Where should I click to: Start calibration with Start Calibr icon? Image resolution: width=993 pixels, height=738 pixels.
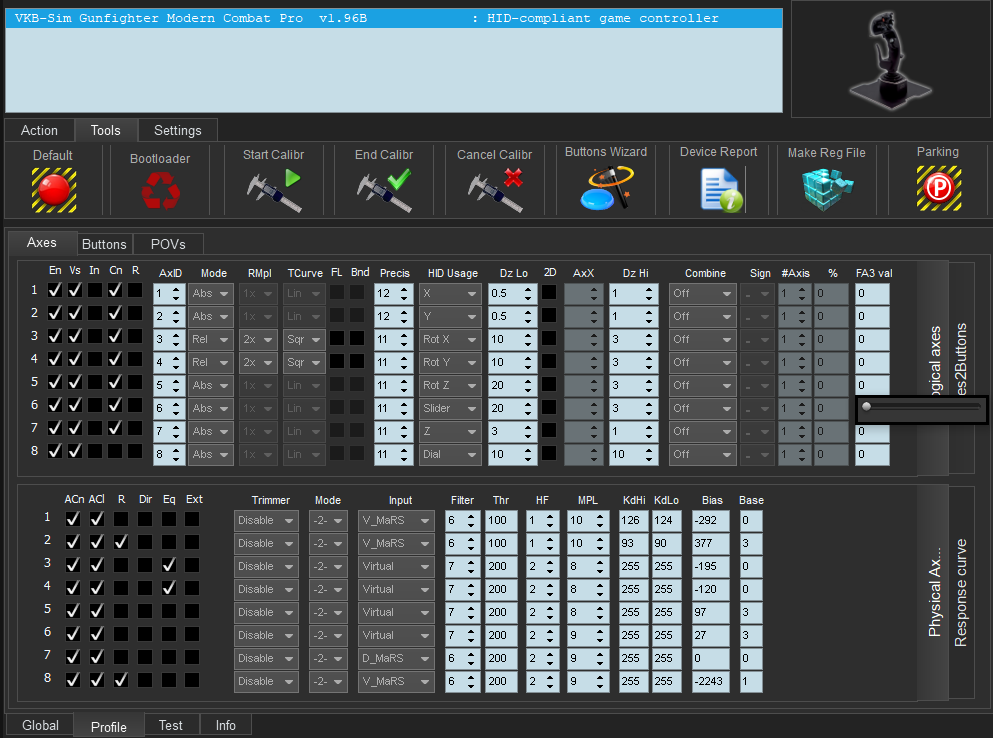(274, 189)
